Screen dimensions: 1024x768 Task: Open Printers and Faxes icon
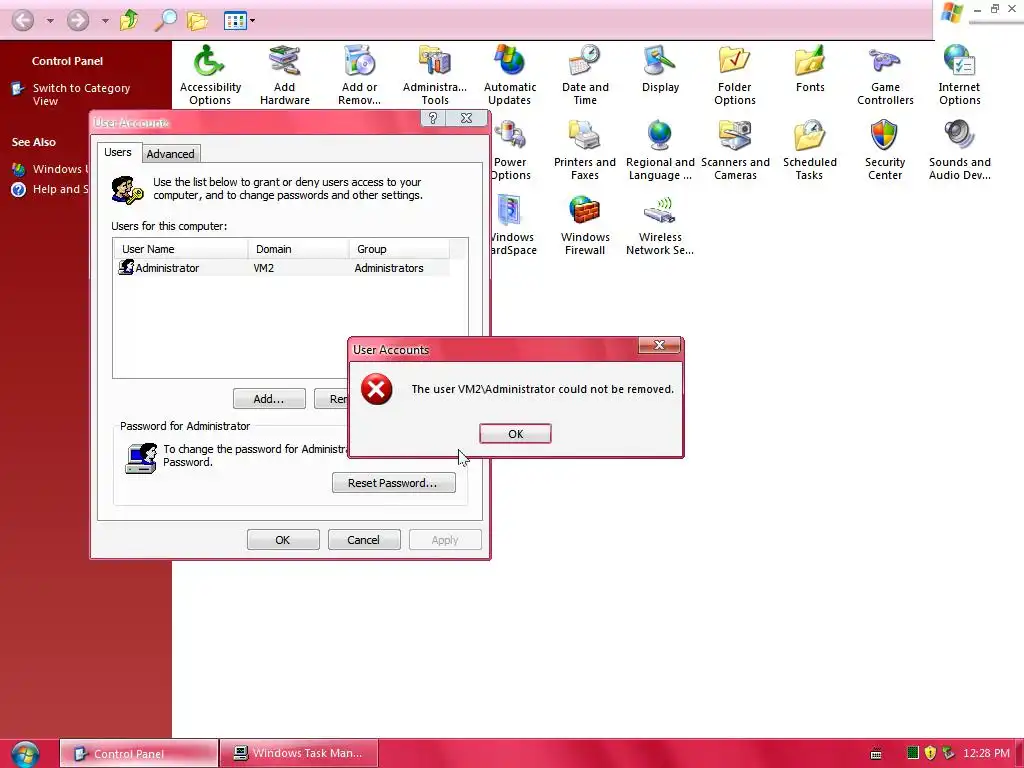584,150
